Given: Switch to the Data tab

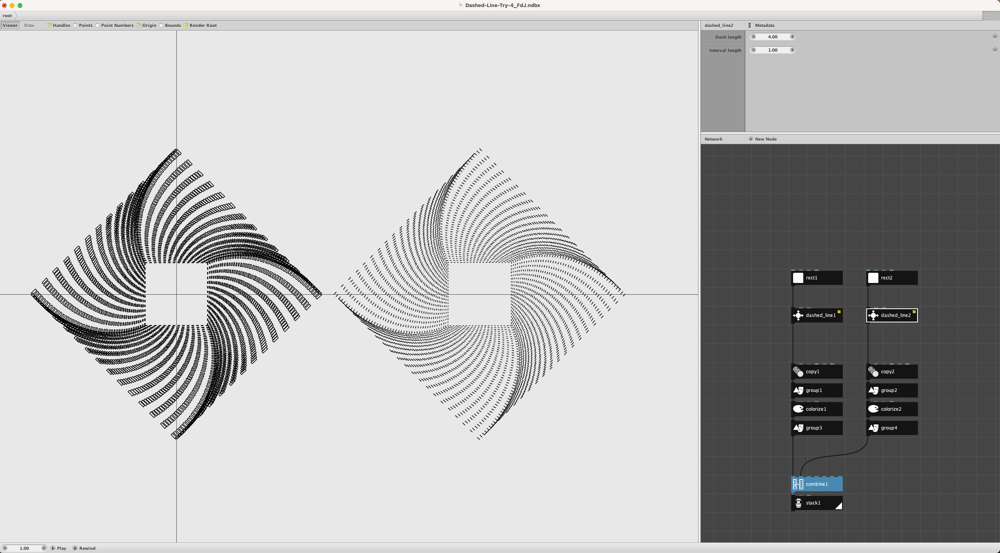Looking at the screenshot, I should 29,26.
